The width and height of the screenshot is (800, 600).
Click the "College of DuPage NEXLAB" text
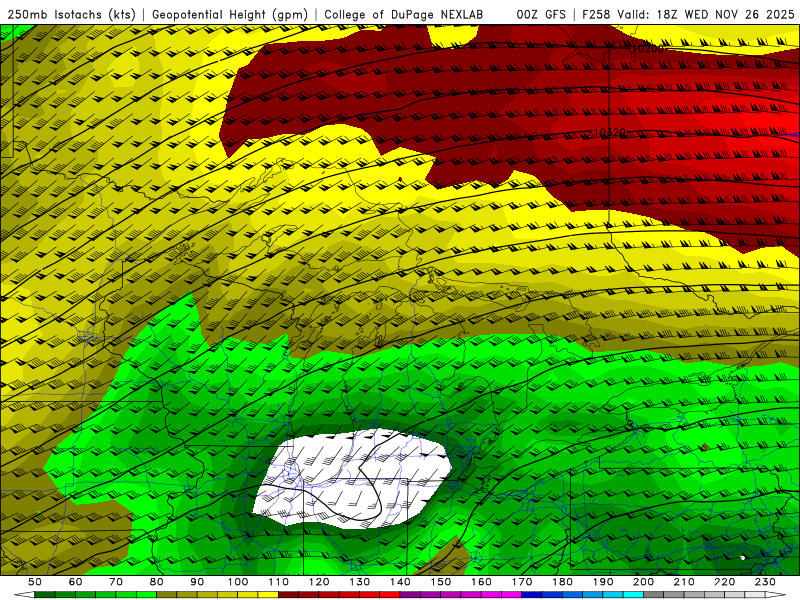pos(404,14)
